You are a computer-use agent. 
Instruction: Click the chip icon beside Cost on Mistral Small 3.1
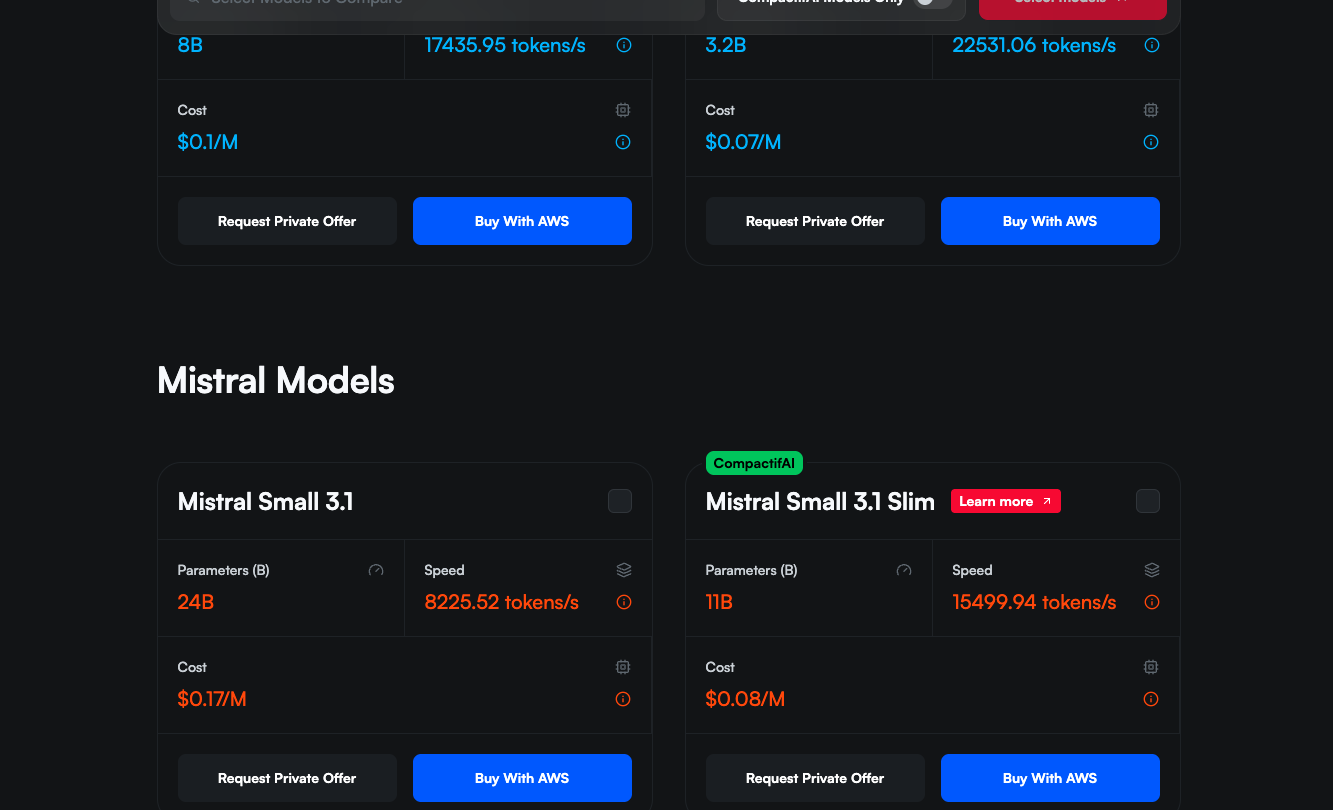(x=623, y=667)
